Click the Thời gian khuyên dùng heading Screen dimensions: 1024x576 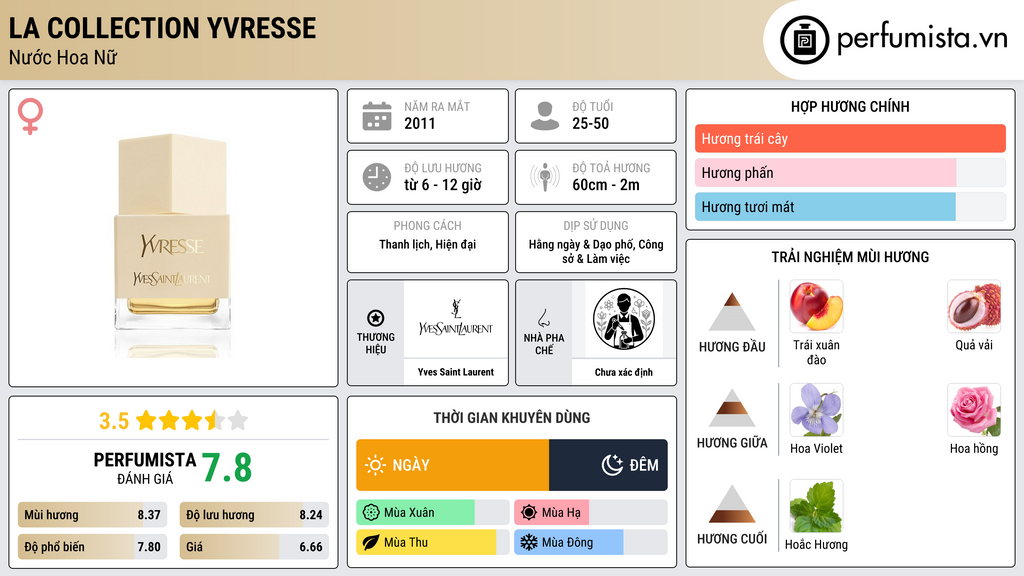(512, 418)
